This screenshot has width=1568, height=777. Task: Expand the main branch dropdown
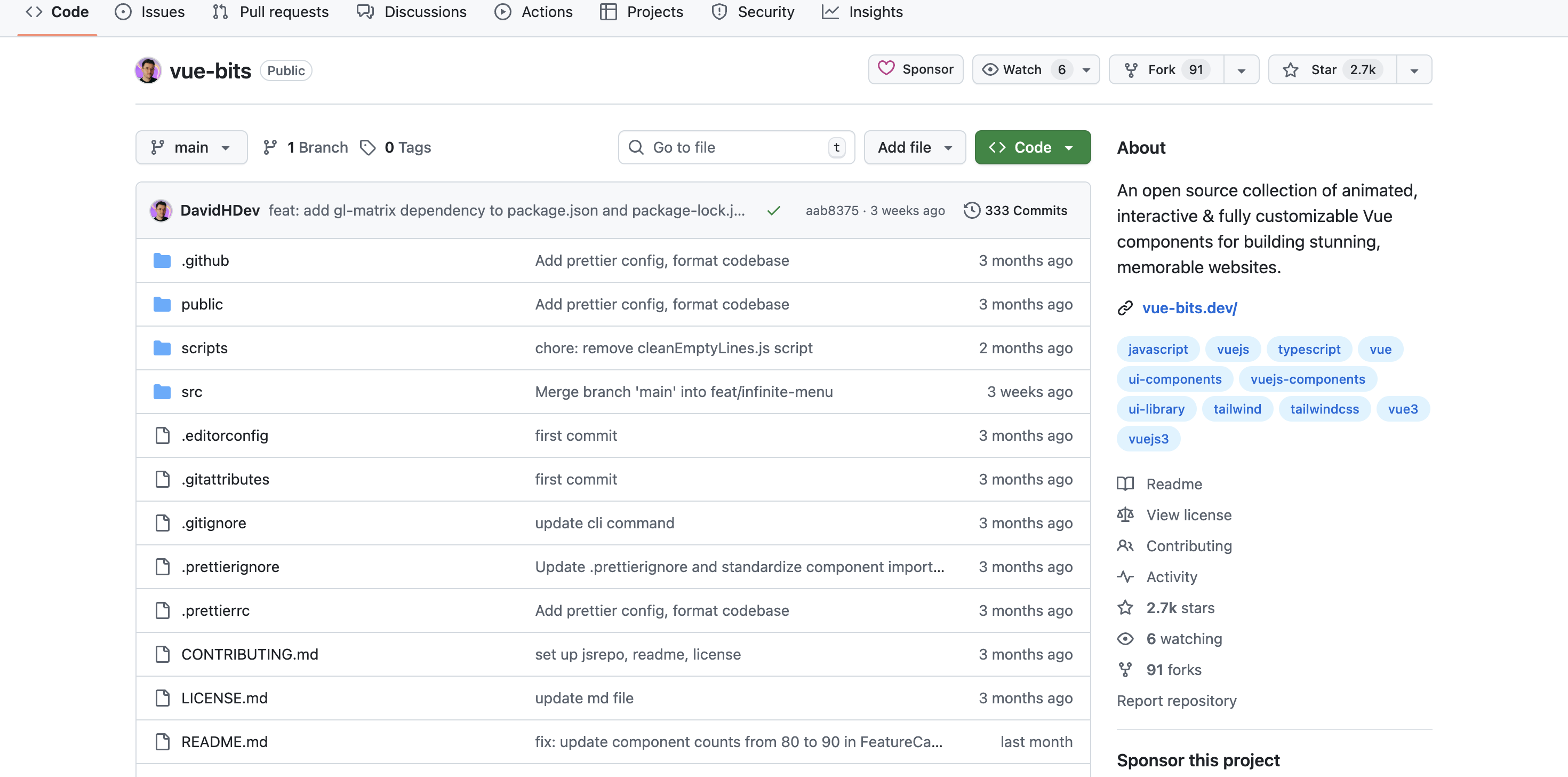191,147
